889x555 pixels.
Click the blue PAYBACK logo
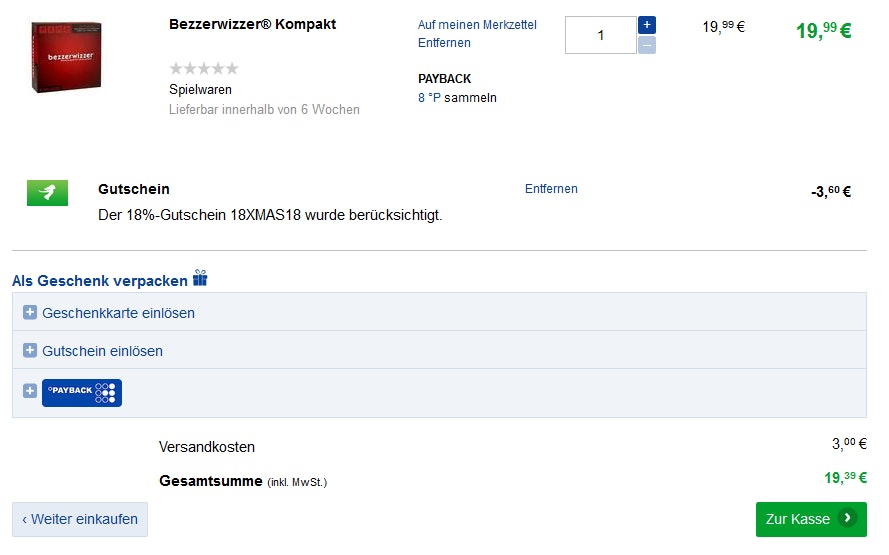click(82, 392)
